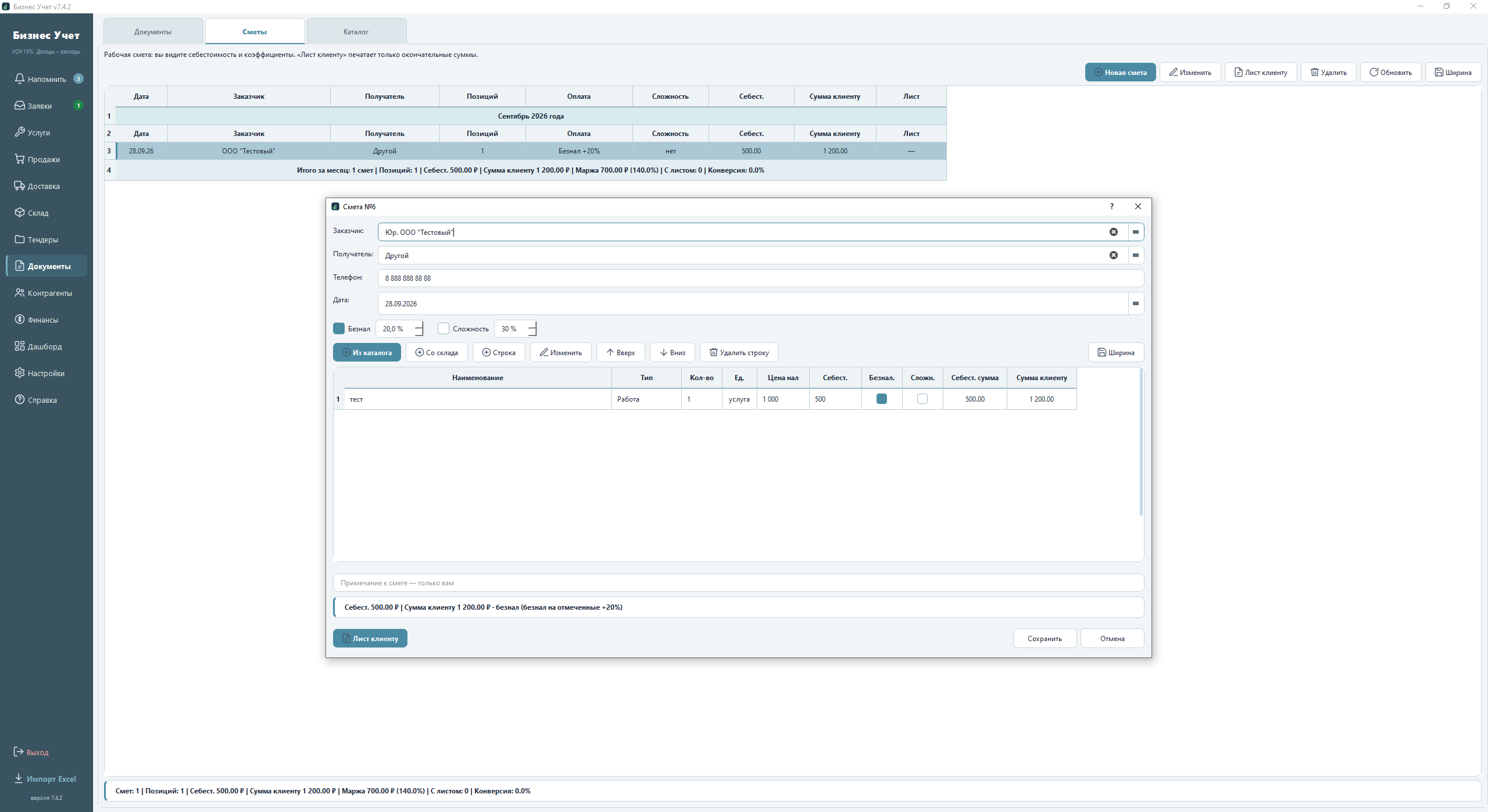The image size is (1488, 812).
Task: Click the Телефон input field
Action: (x=761, y=278)
